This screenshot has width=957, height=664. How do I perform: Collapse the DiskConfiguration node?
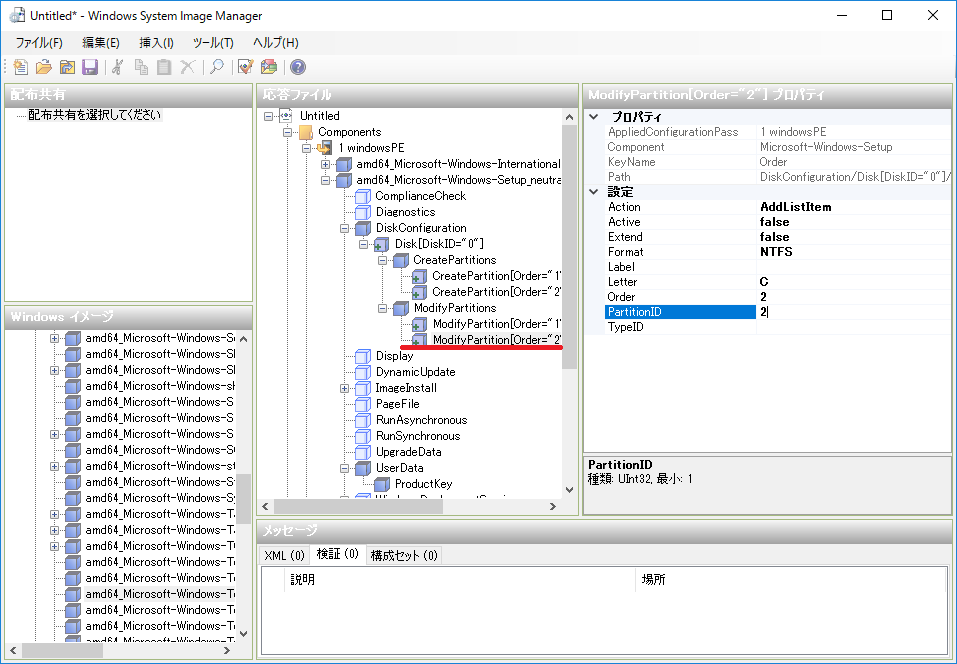click(x=344, y=228)
